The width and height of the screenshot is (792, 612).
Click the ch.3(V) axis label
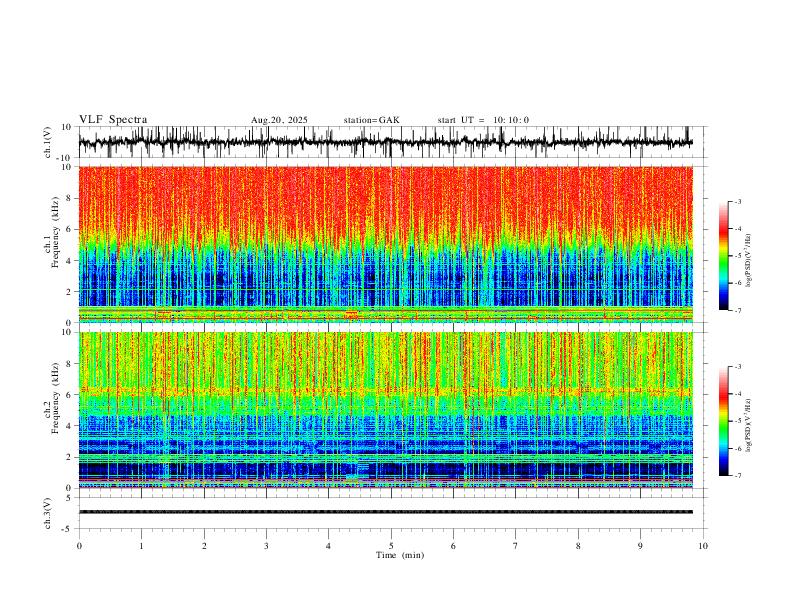tap(48, 513)
